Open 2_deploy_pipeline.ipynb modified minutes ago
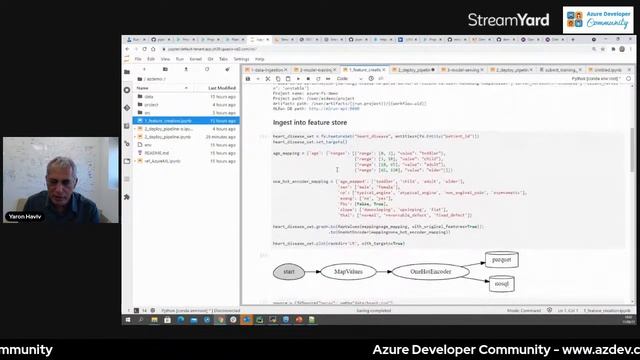This screenshot has width=640, height=360. 187,137
